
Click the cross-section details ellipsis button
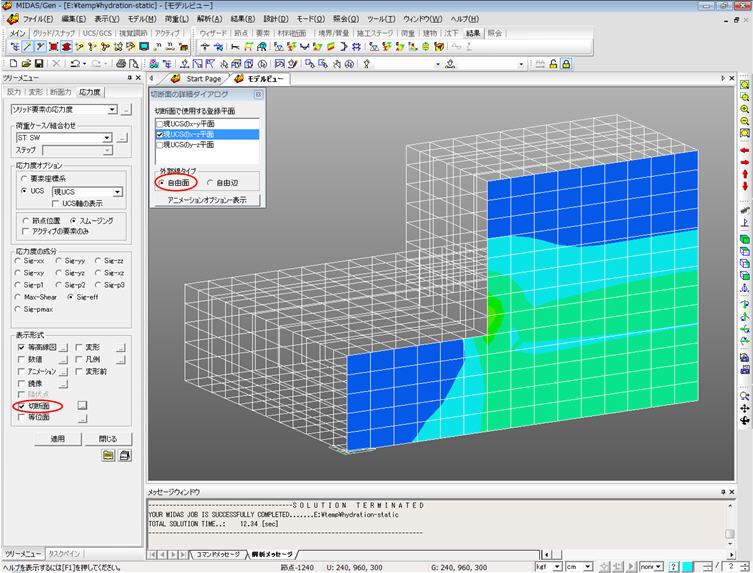click(82, 405)
